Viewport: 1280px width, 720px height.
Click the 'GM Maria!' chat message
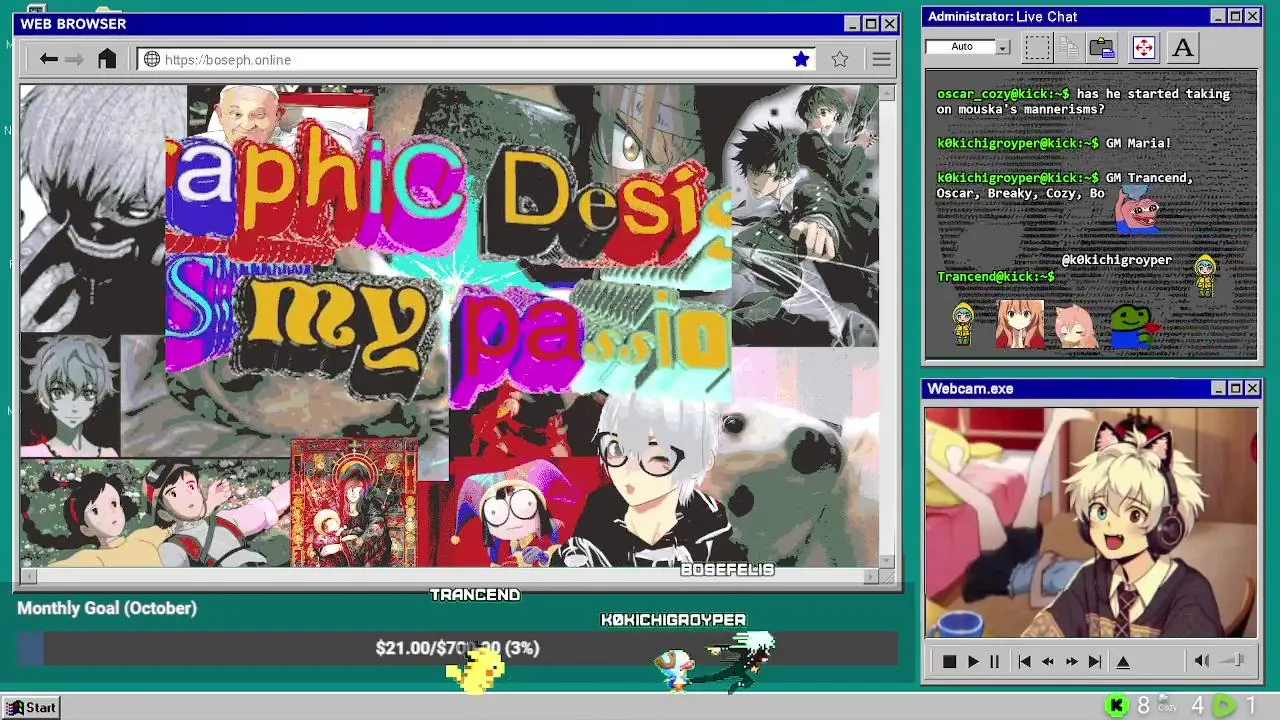(x=1138, y=143)
